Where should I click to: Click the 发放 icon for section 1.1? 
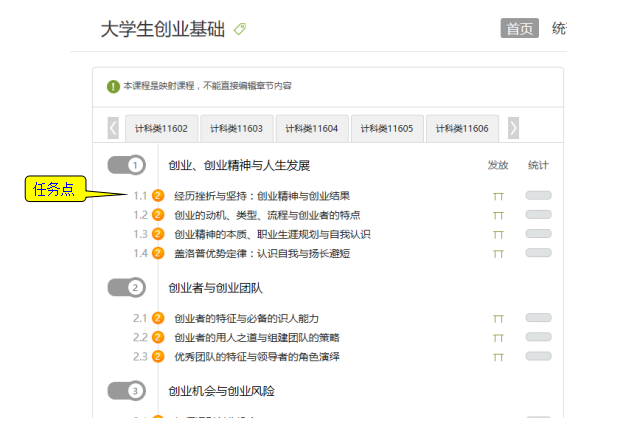(x=498, y=196)
